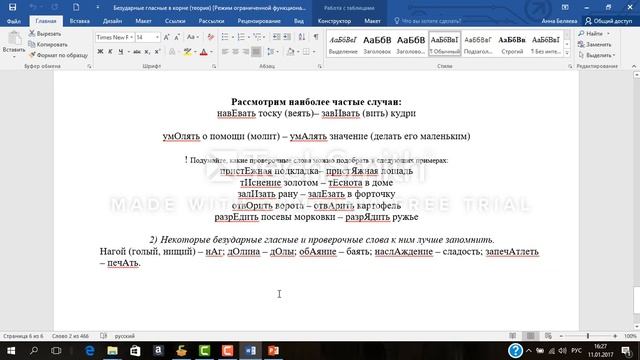This screenshot has height=360, width=640.
Task: Open font color dropdown arrow
Action: (x=211, y=52)
